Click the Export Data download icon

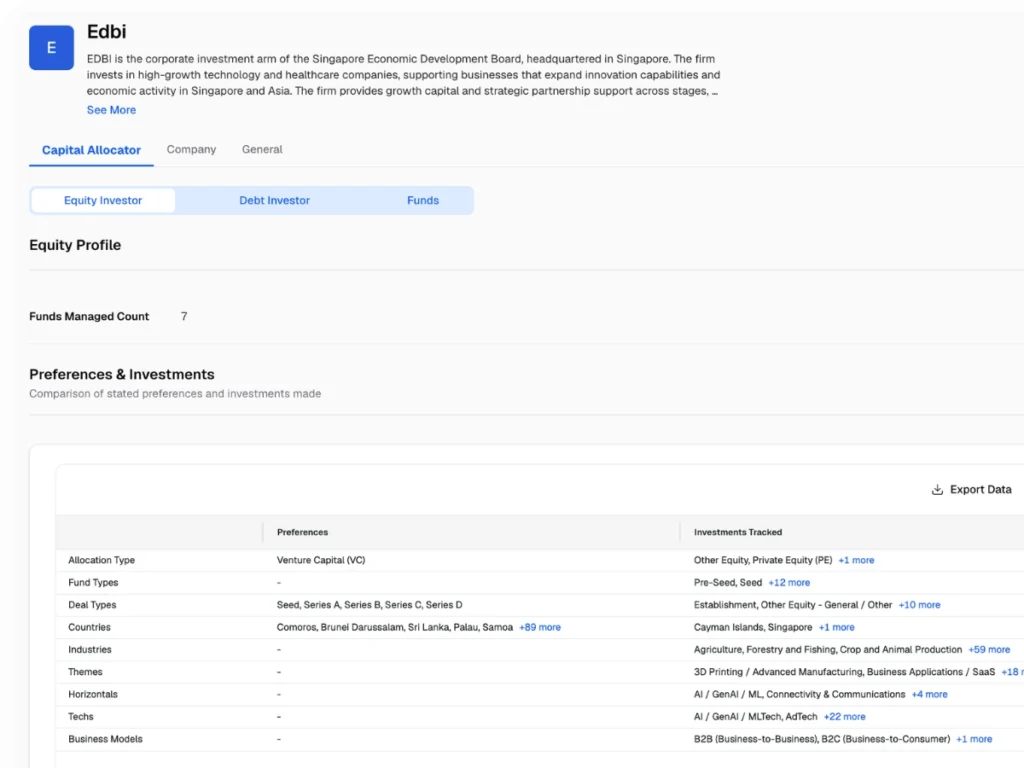937,490
